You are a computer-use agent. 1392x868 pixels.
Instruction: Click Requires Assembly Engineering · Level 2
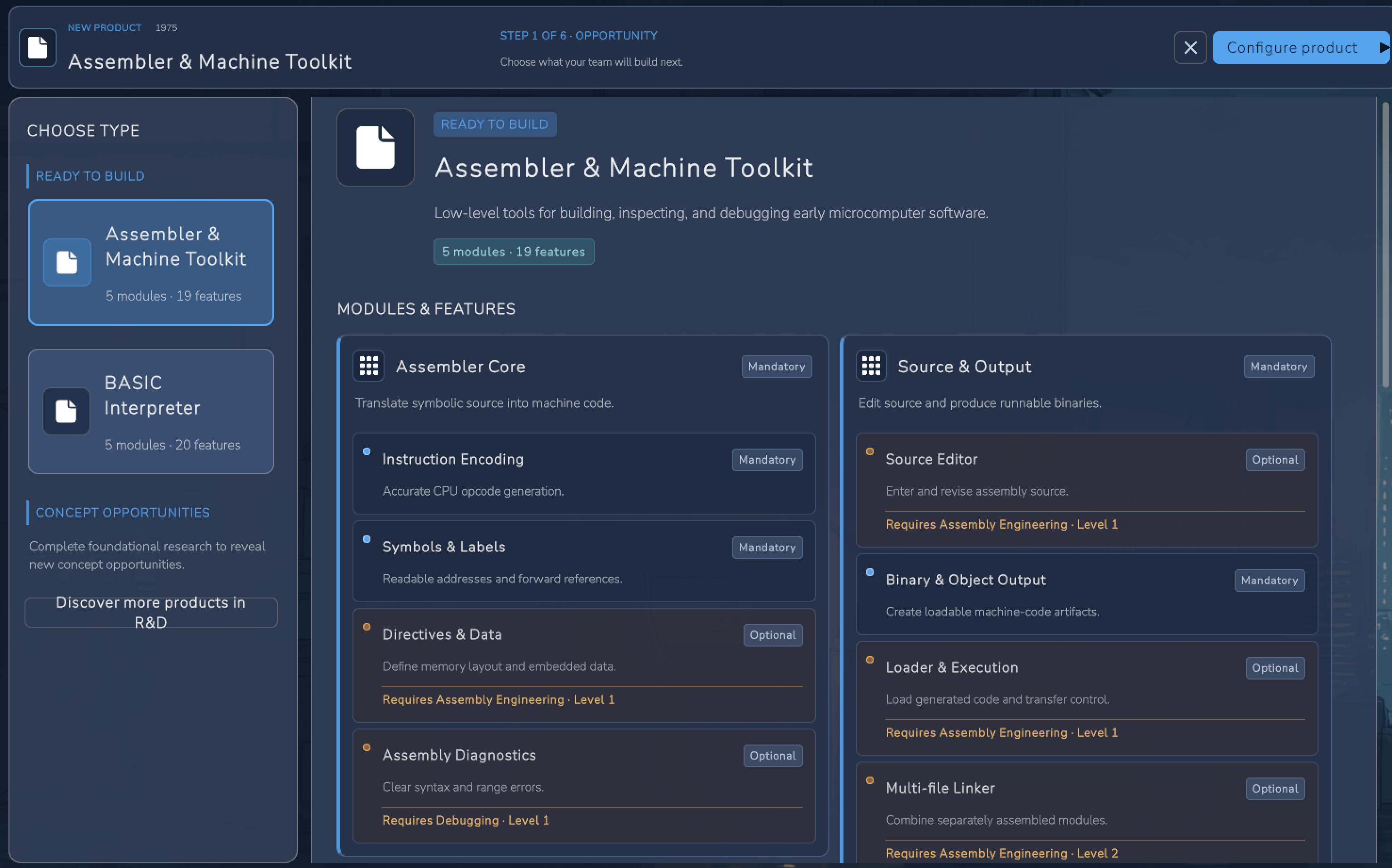point(1002,854)
